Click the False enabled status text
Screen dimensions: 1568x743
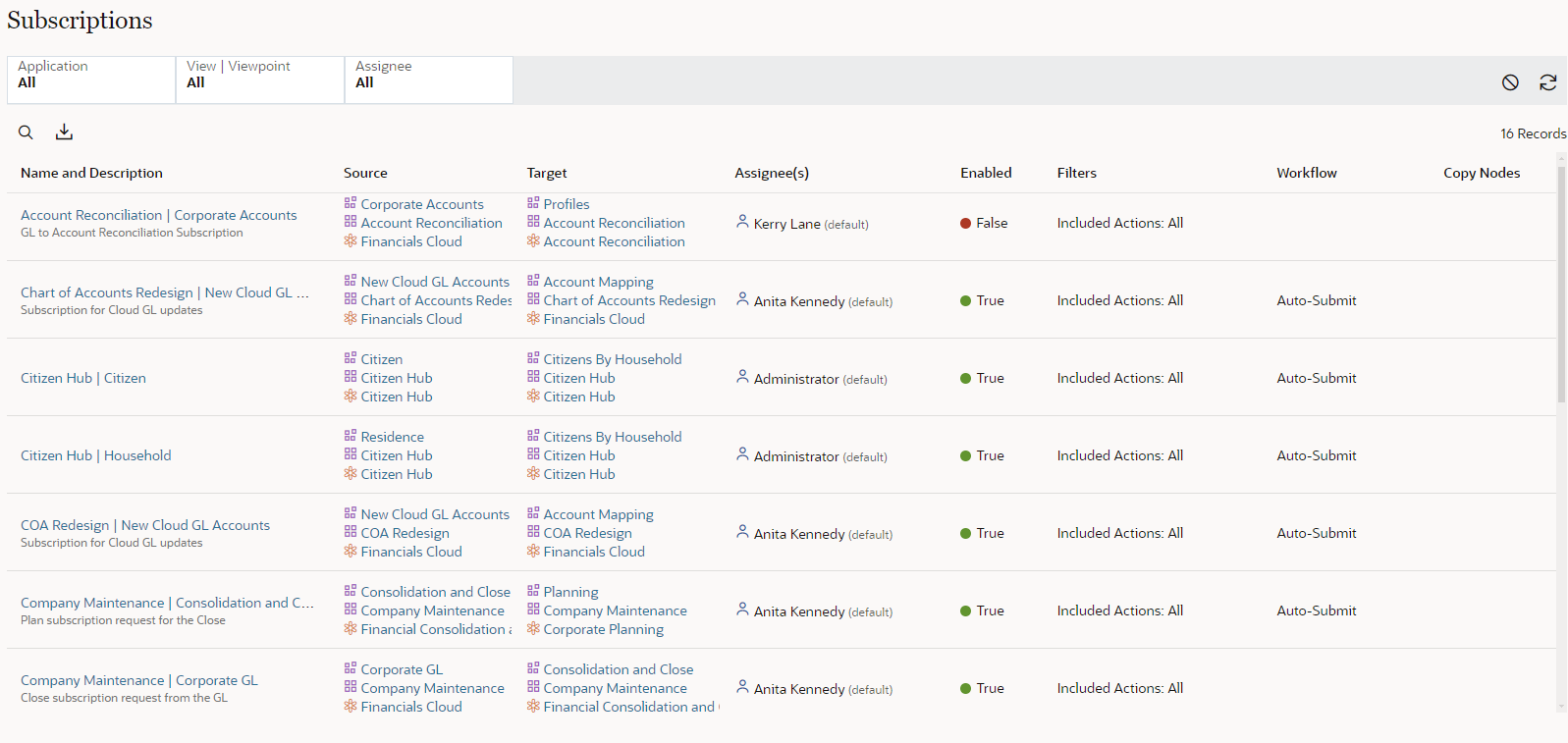992,223
